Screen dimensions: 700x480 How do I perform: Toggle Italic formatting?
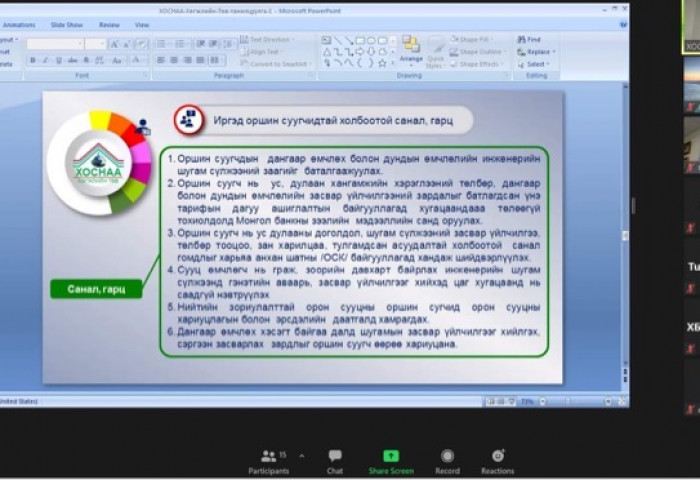click(45, 60)
